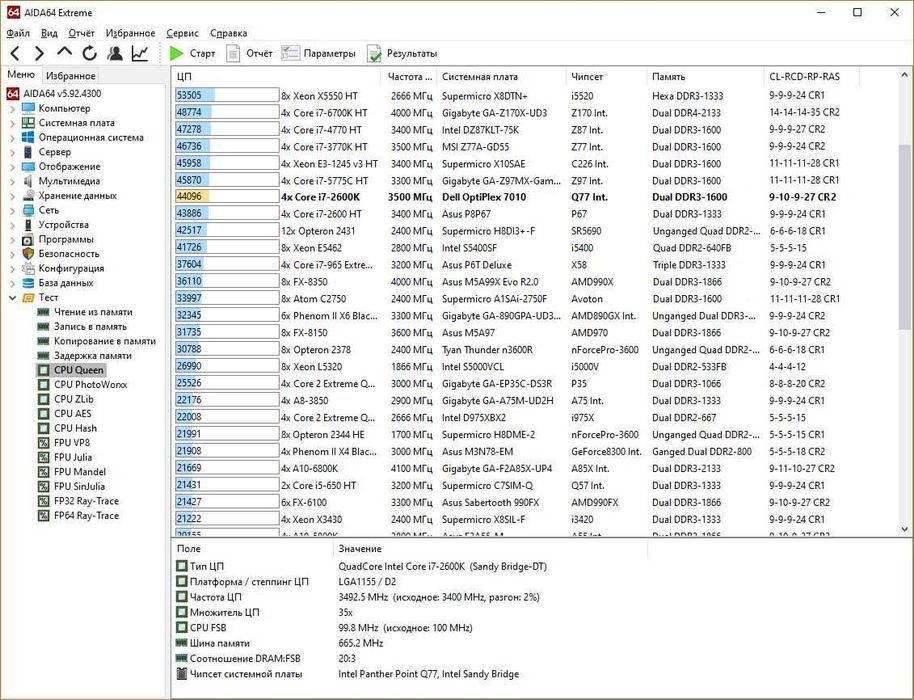Open the Вид menu

click(x=49, y=33)
